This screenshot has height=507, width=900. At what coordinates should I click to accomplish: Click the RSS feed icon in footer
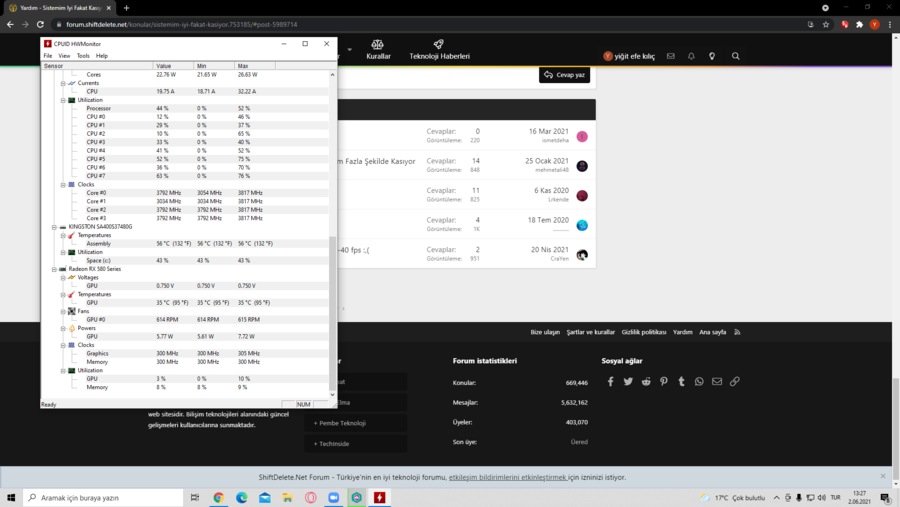(737, 332)
